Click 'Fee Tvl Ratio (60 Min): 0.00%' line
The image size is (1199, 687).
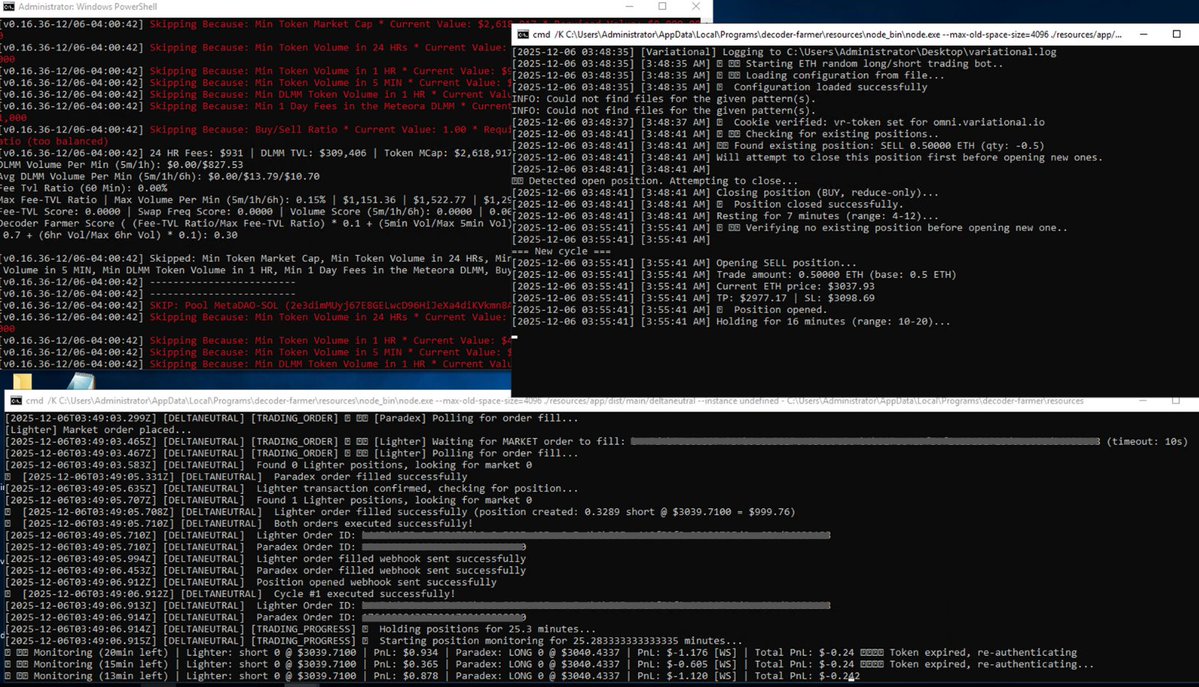click(x=83, y=188)
